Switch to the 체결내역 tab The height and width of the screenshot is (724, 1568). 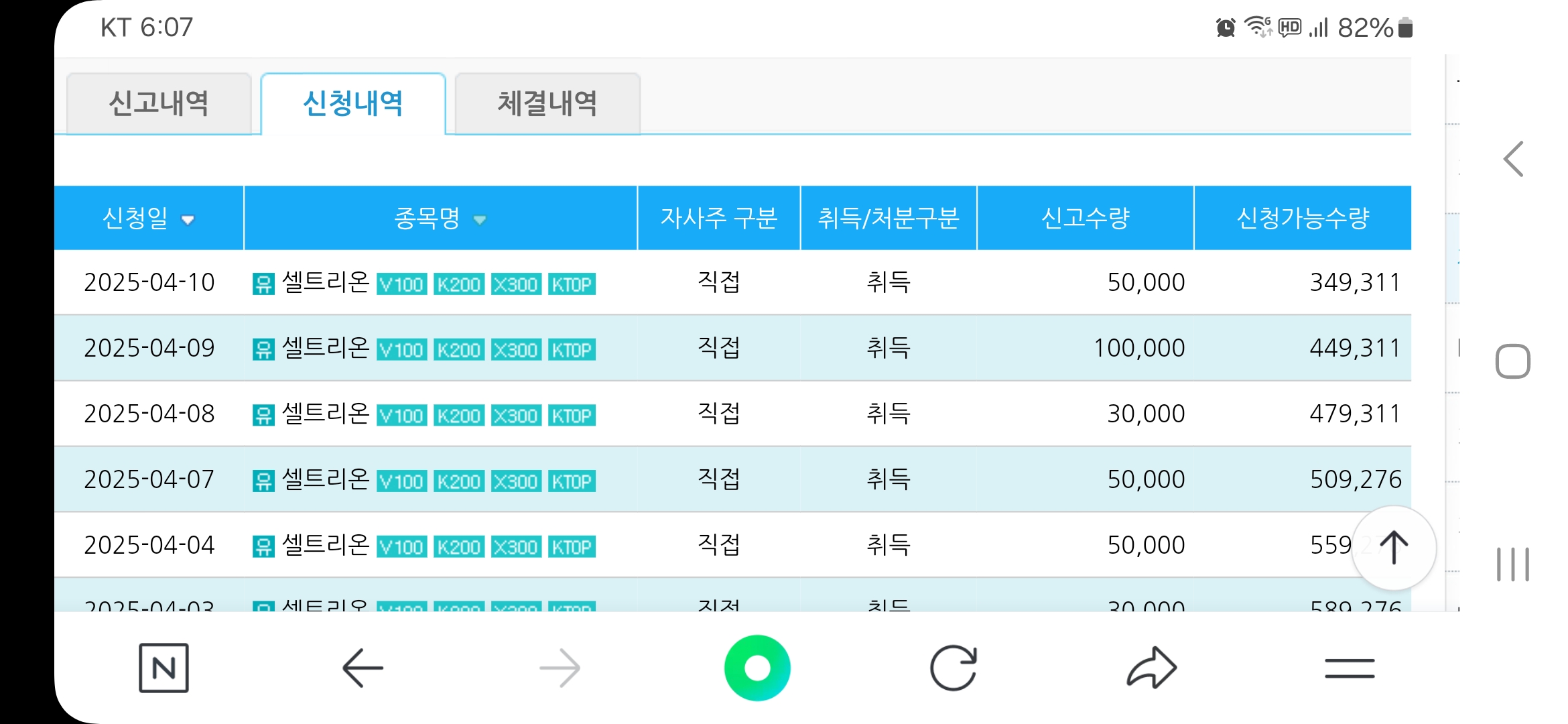(x=546, y=103)
